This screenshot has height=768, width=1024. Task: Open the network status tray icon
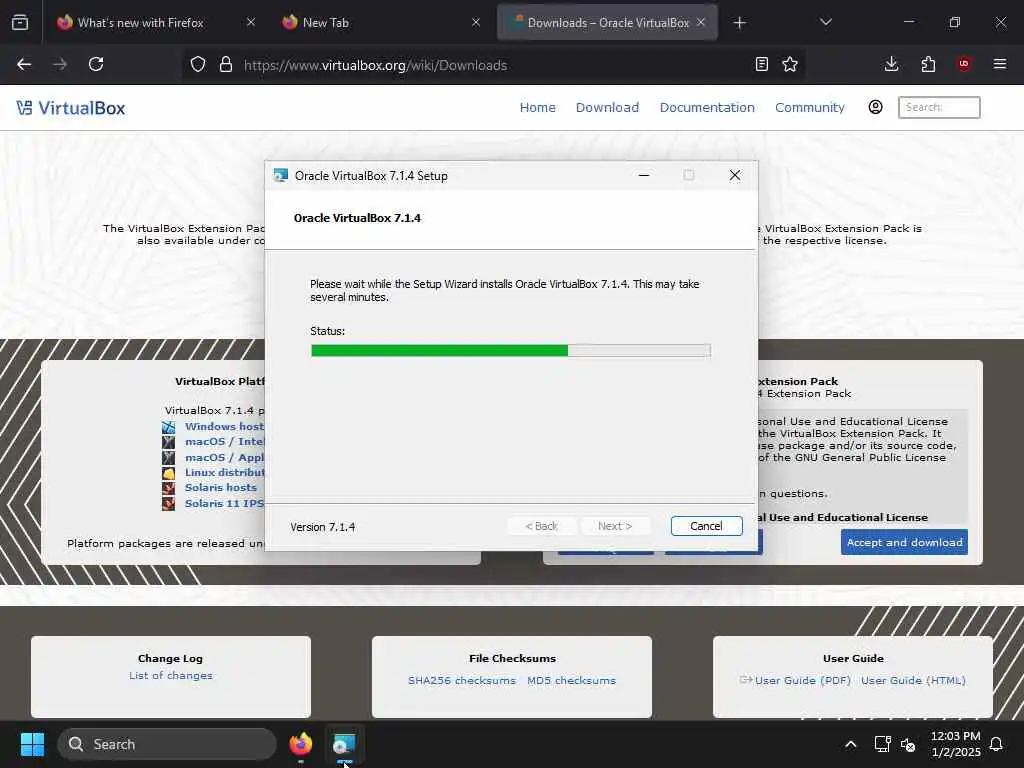(x=882, y=744)
